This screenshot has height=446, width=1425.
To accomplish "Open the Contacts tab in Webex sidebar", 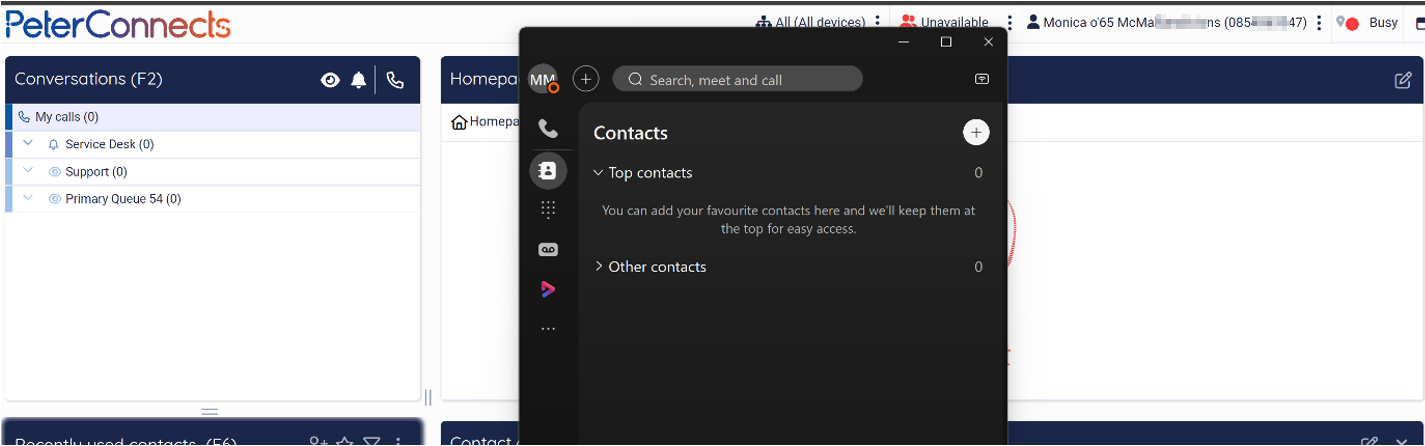I will pos(548,171).
